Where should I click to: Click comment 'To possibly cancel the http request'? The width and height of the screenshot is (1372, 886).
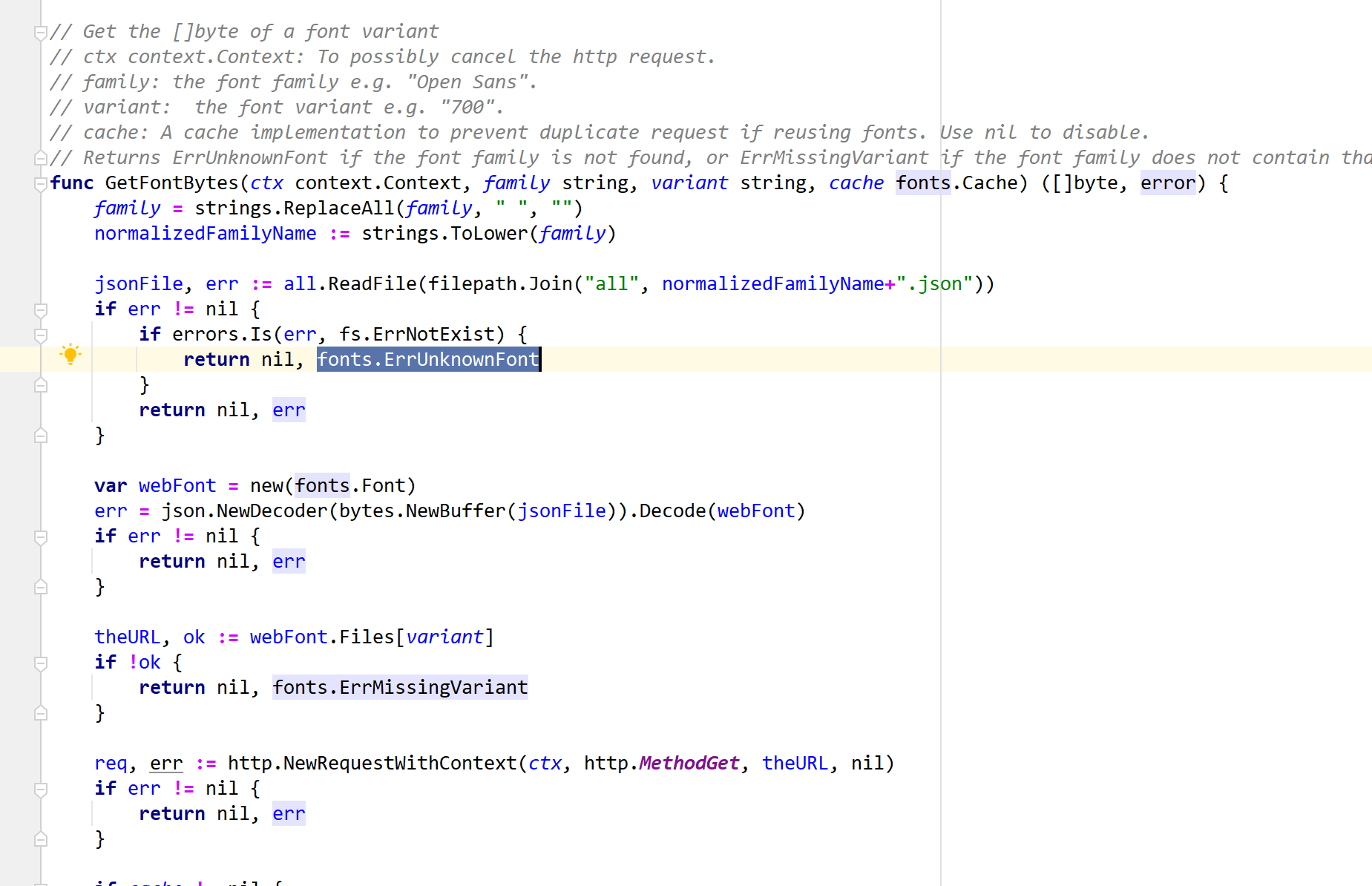pyautogui.click(x=516, y=57)
